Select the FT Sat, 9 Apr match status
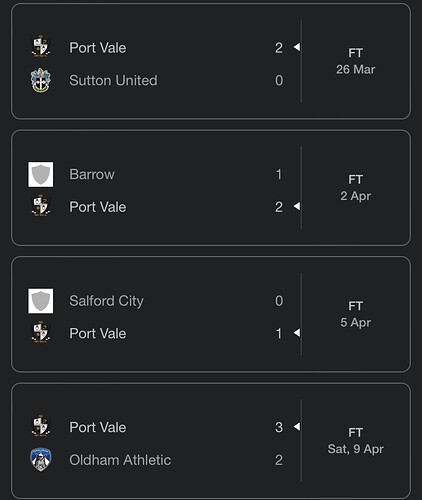 coord(356,441)
